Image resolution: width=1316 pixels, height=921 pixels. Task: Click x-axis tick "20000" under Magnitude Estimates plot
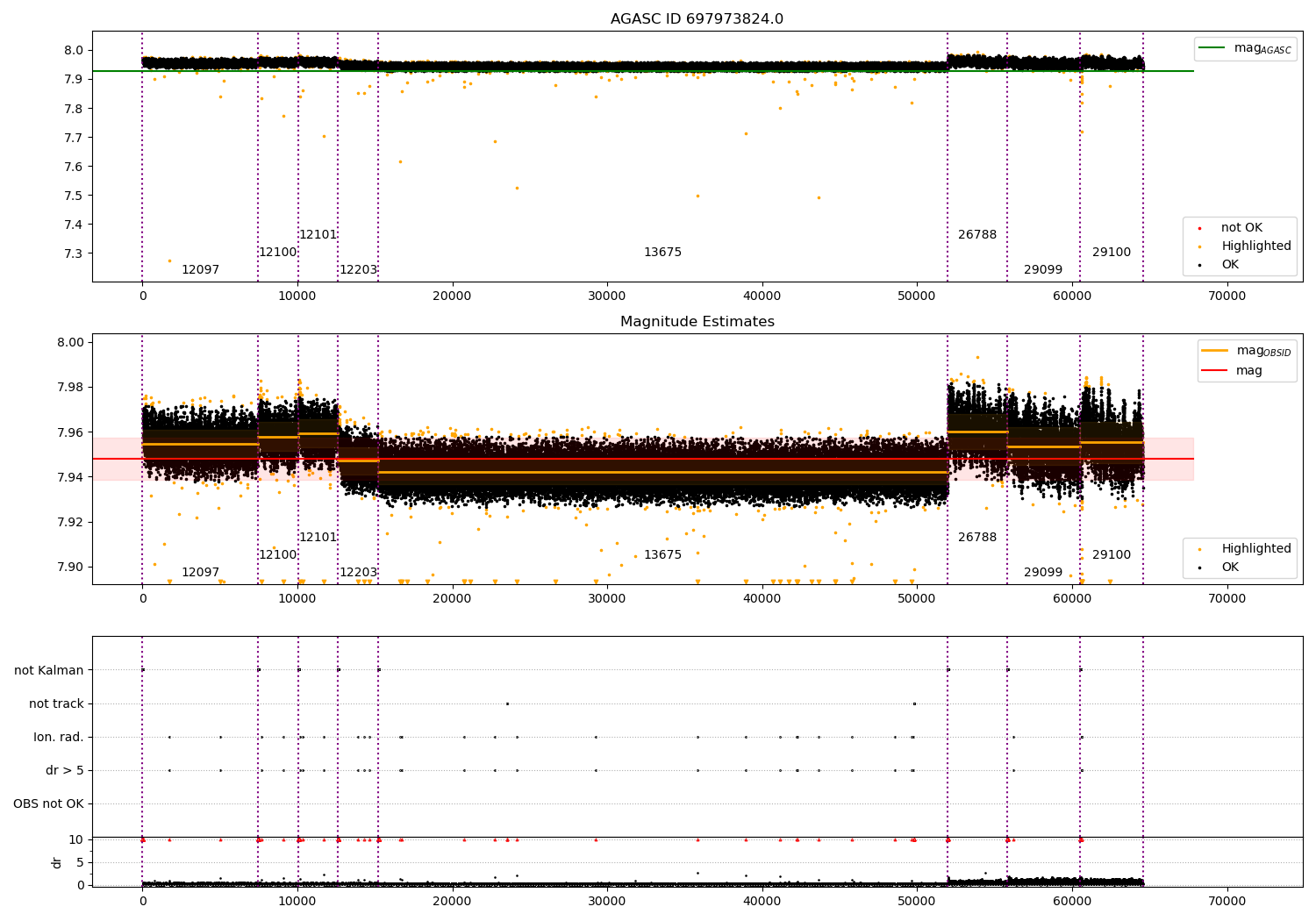452,599
